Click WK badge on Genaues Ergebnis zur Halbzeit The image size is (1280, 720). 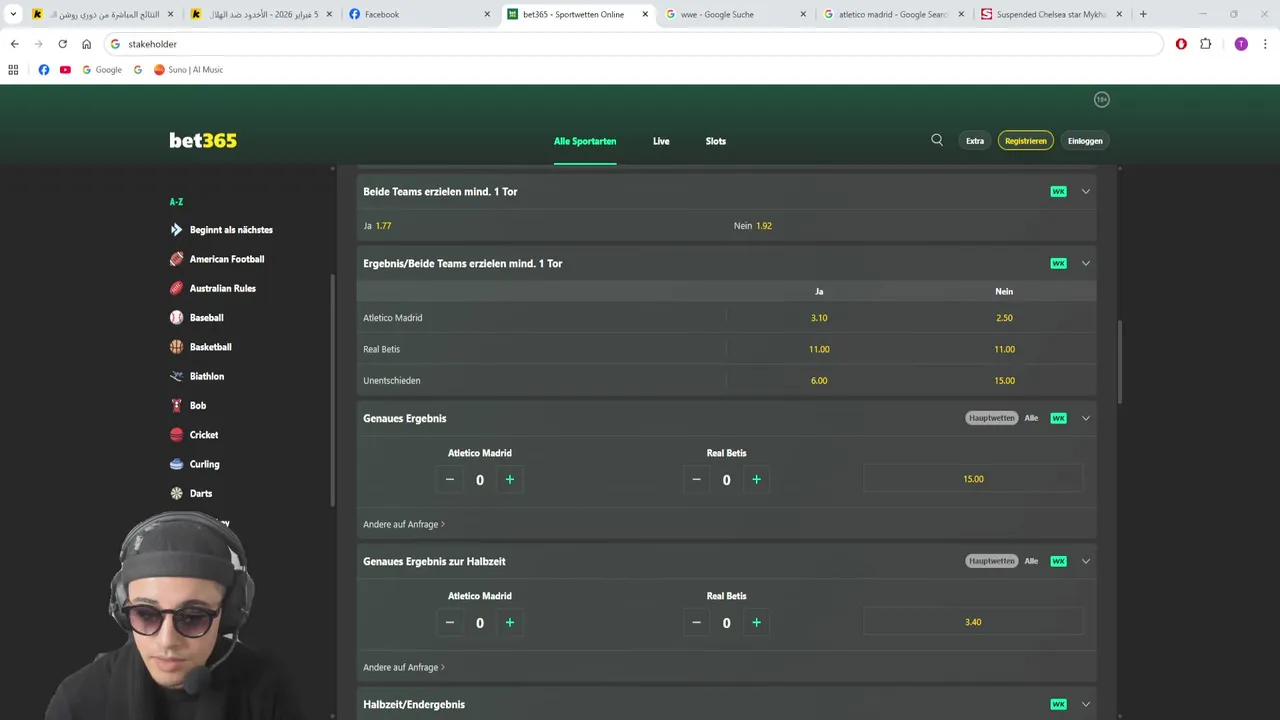pyautogui.click(x=1058, y=561)
